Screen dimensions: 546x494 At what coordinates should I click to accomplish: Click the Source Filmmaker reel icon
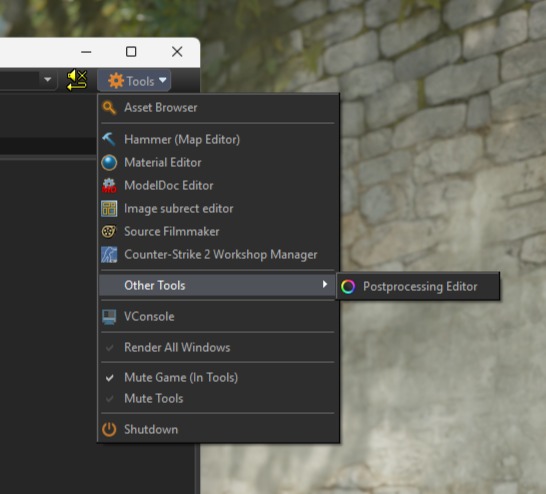[x=109, y=232]
